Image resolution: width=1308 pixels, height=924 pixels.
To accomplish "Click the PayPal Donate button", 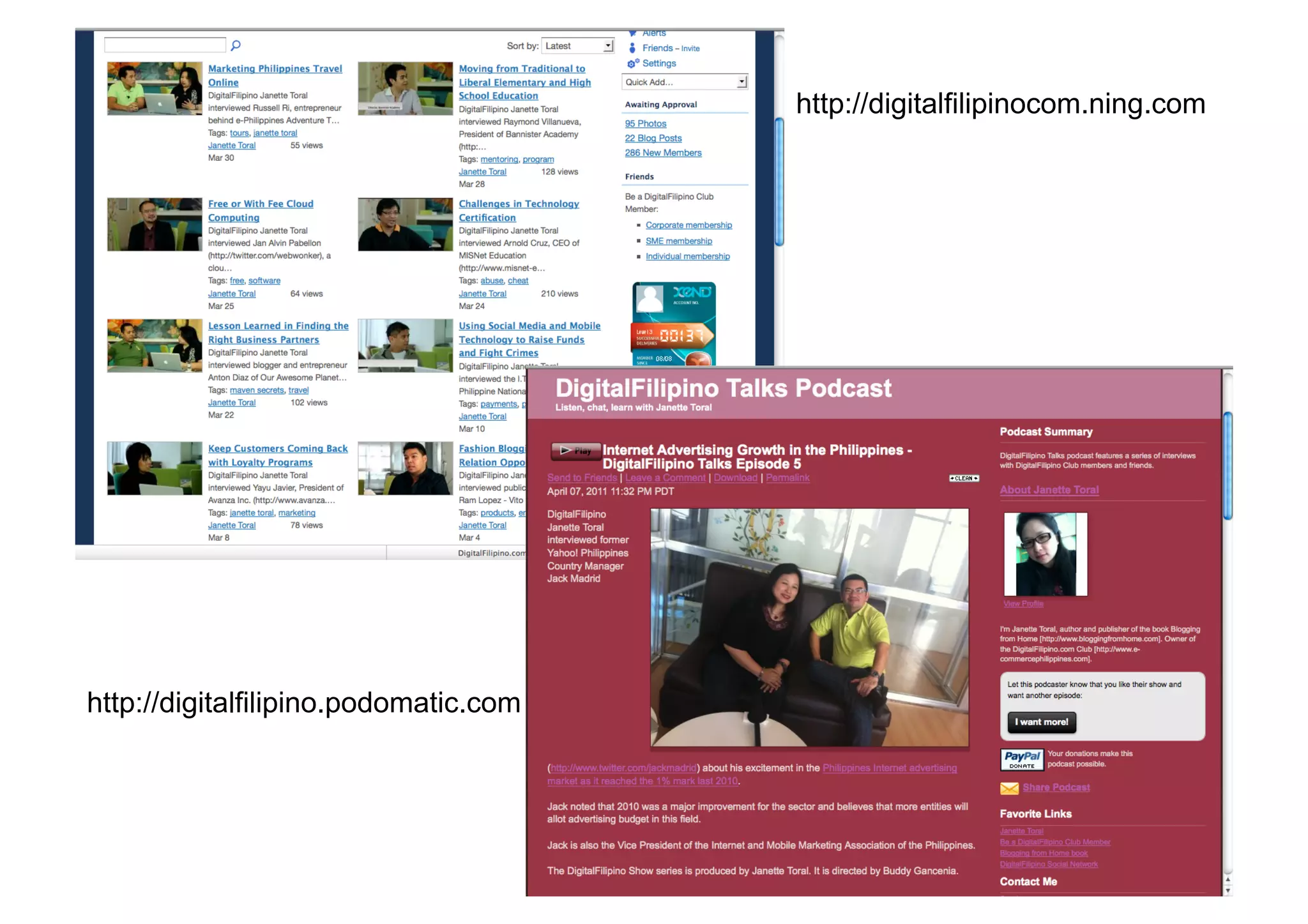I will point(1021,759).
